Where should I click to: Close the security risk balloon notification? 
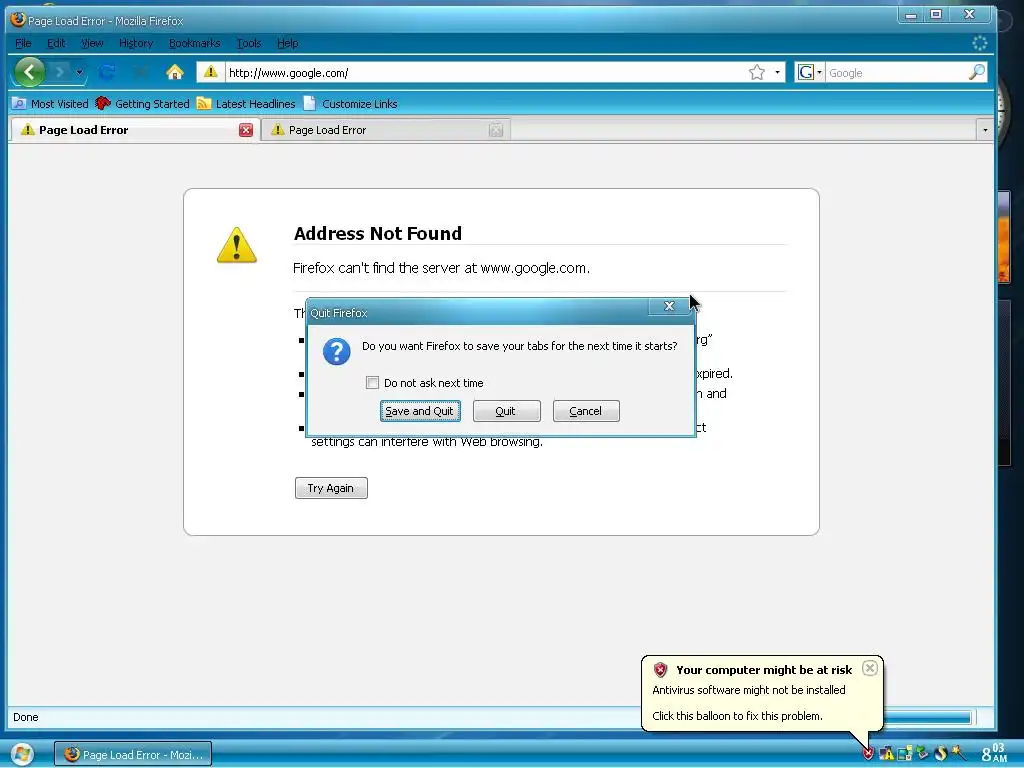click(x=869, y=667)
